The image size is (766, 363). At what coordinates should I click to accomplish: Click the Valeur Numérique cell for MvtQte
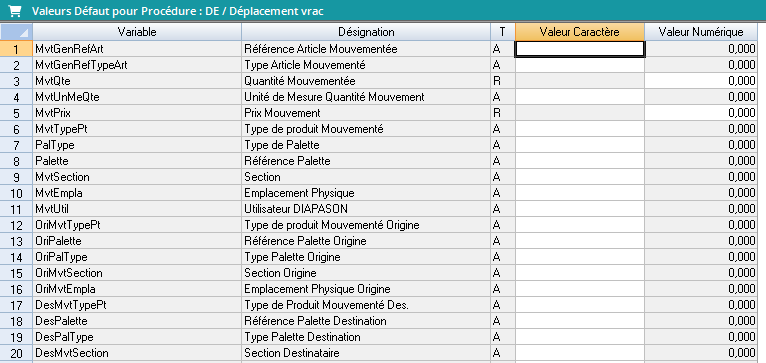(701, 81)
